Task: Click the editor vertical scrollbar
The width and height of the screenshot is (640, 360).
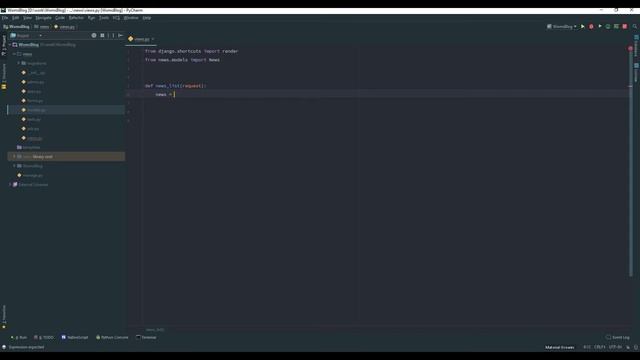Action: coord(631,163)
